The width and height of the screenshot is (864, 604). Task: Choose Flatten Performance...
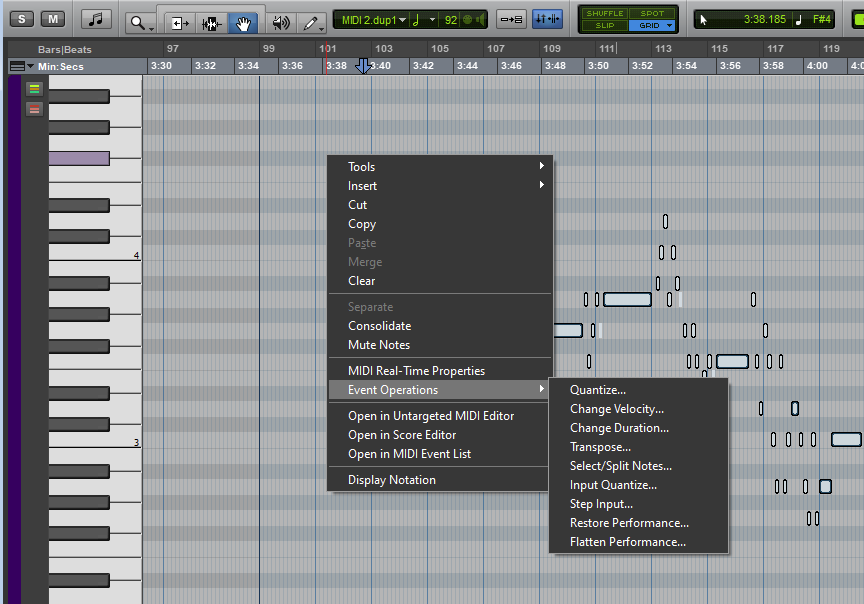639,542
